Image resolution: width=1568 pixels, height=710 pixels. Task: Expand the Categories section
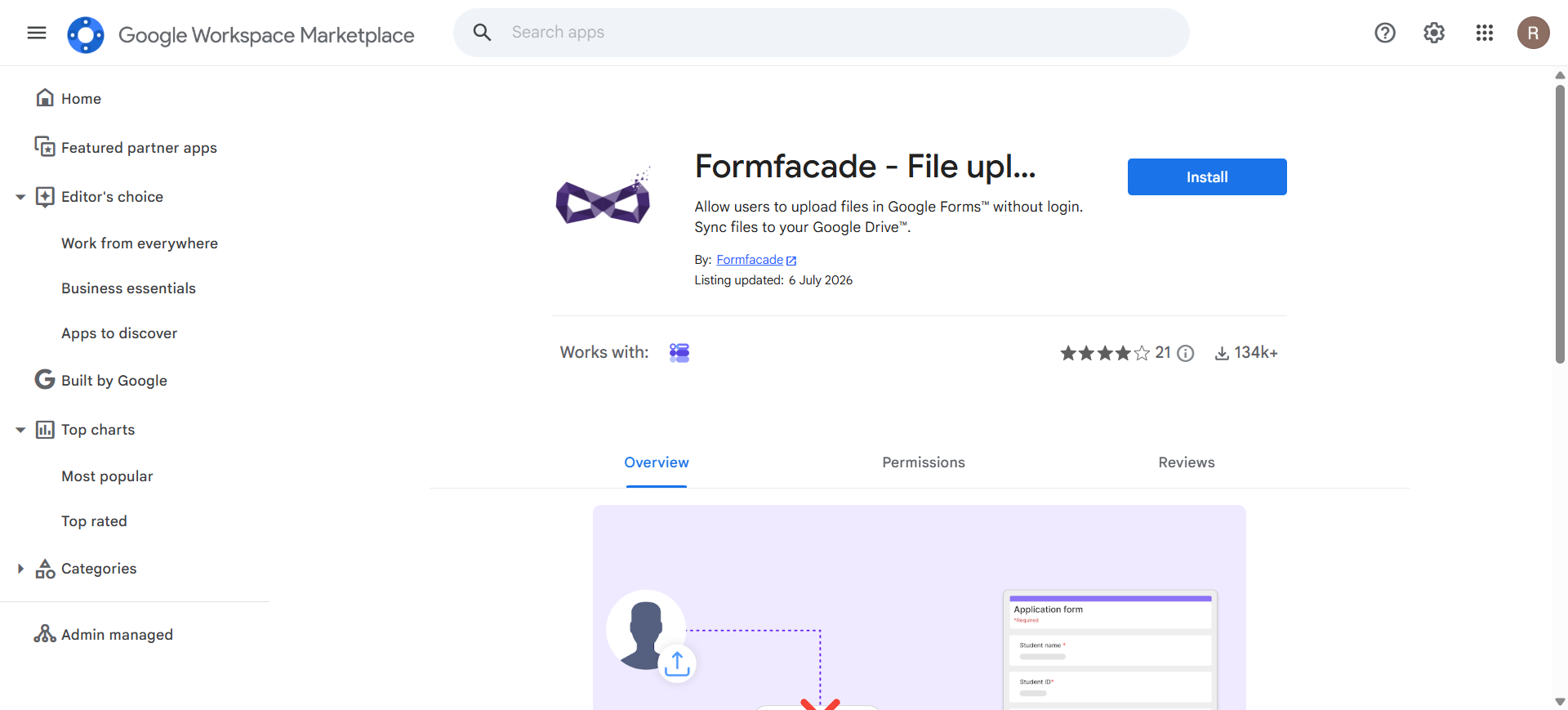pos(20,569)
